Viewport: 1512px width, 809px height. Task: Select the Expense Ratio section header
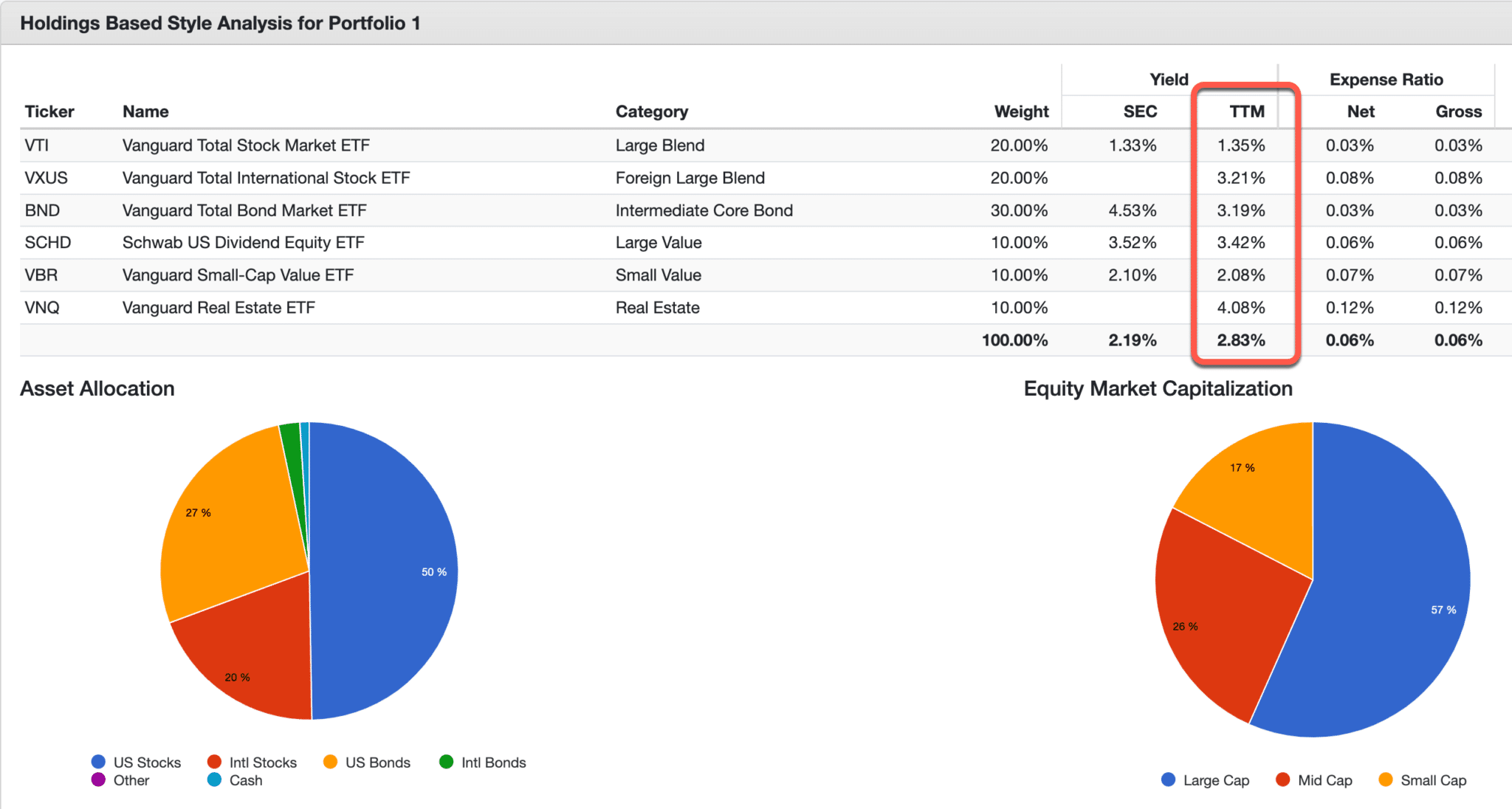1388,80
